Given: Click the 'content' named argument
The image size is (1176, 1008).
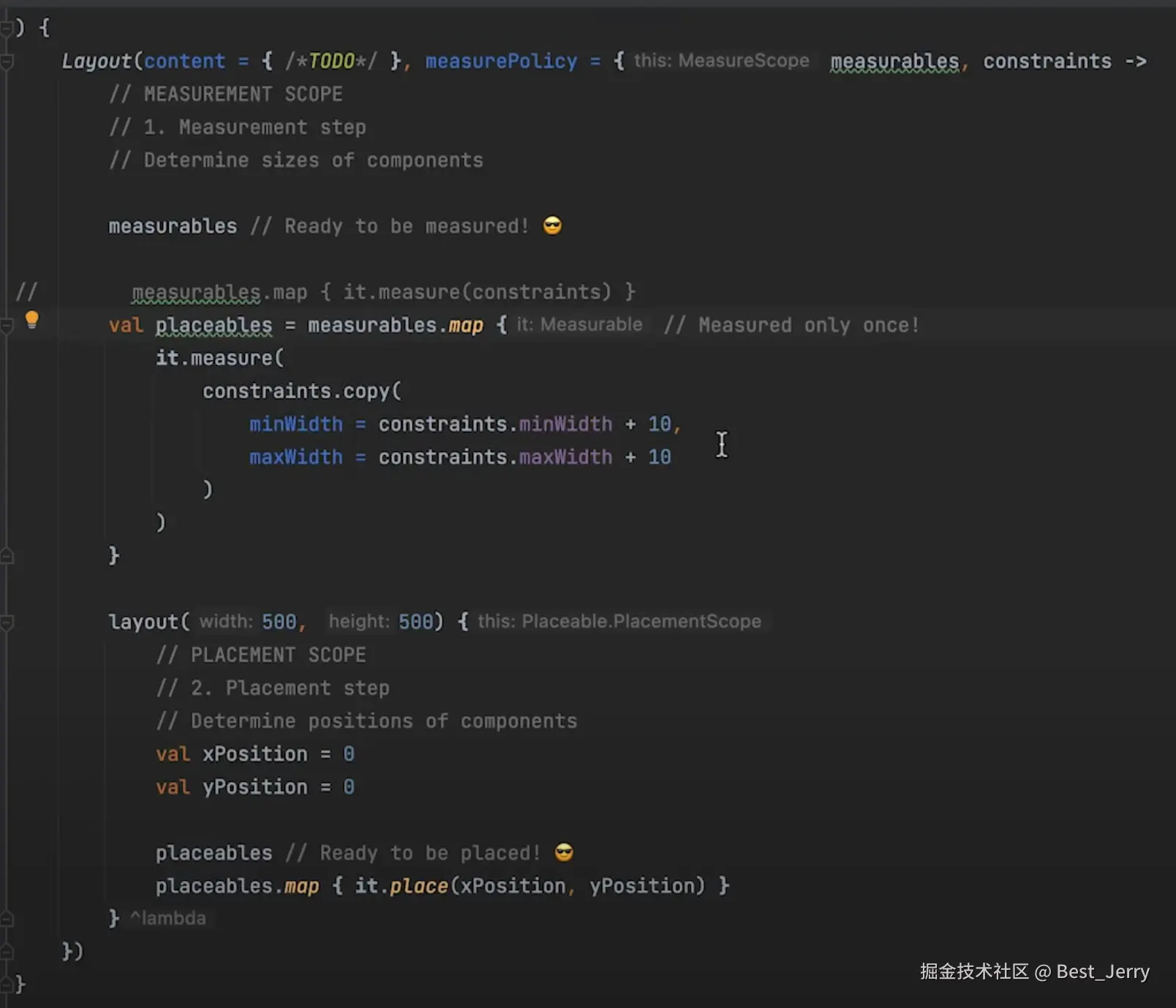Looking at the screenshot, I should pyautogui.click(x=184, y=61).
